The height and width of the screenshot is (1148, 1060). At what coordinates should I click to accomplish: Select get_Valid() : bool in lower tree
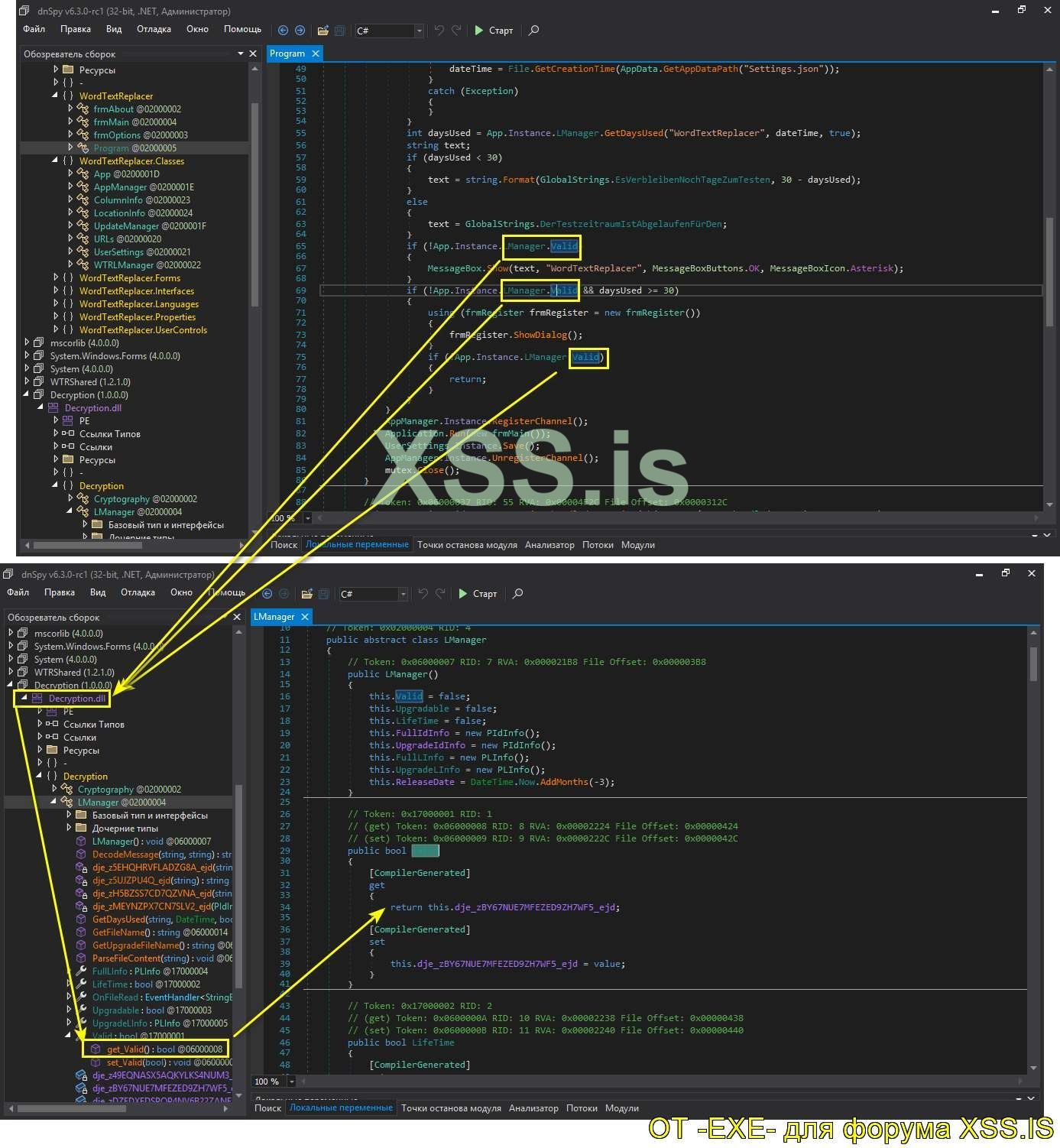[x=164, y=1049]
